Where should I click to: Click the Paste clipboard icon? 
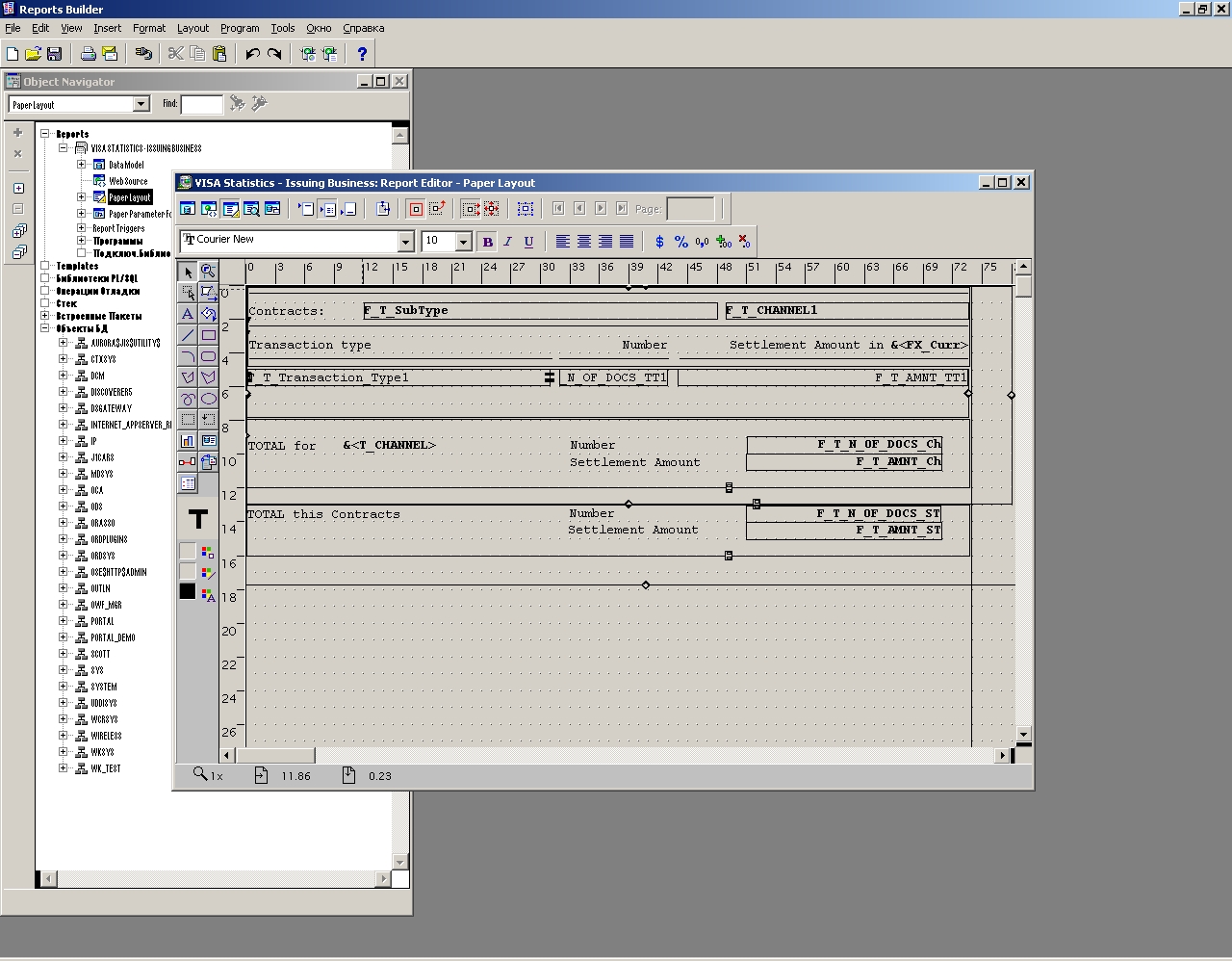[219, 54]
